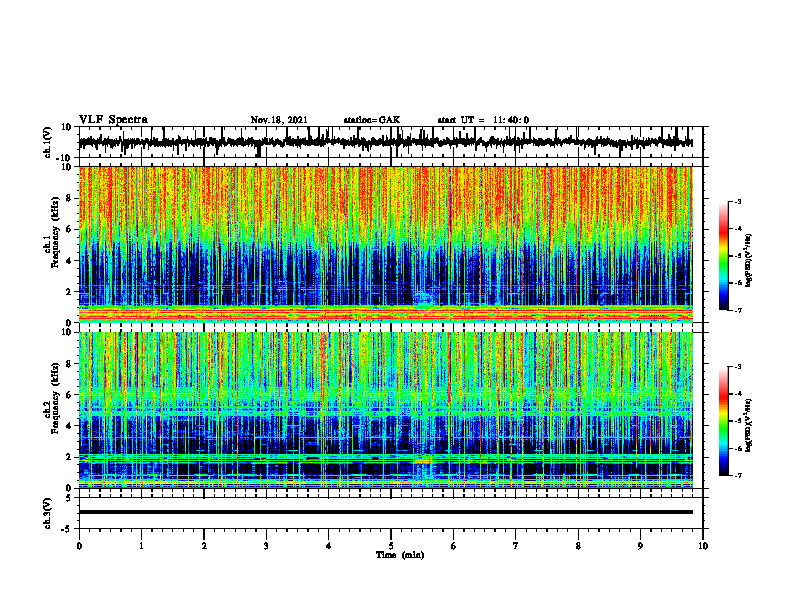Click the "-3" tick on ch.1 colorbar
Image resolution: width=792 pixels, height=612 pixels.
[738, 202]
